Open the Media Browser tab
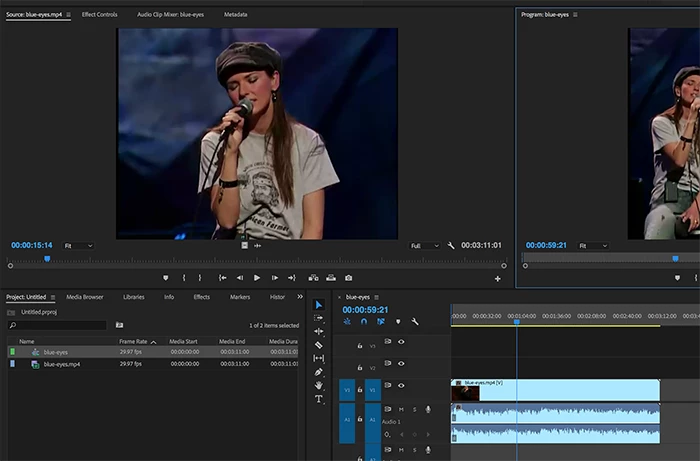 click(x=85, y=297)
